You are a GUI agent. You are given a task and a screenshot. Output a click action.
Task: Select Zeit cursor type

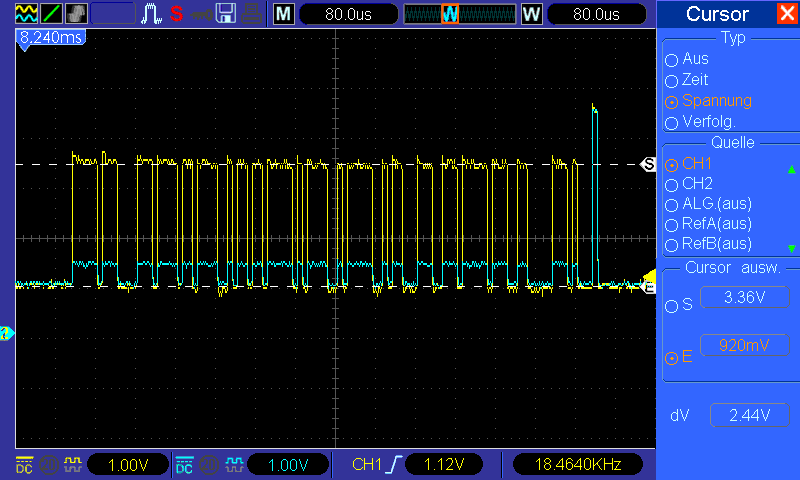[x=687, y=80]
